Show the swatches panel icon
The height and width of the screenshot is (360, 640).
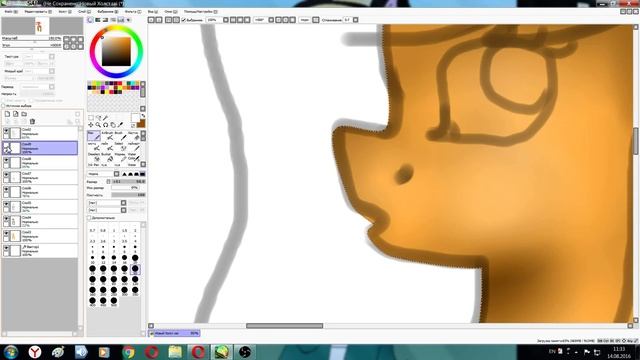[x=121, y=20]
